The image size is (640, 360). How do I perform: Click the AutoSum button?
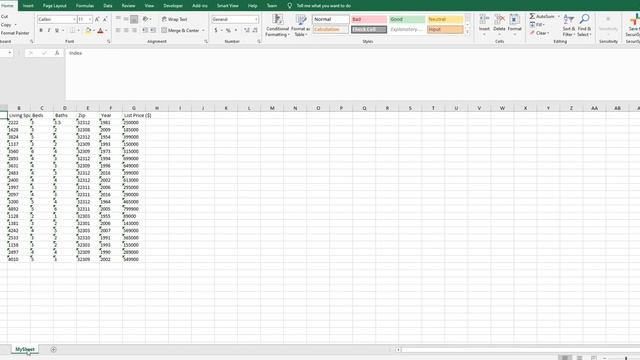pos(542,16)
